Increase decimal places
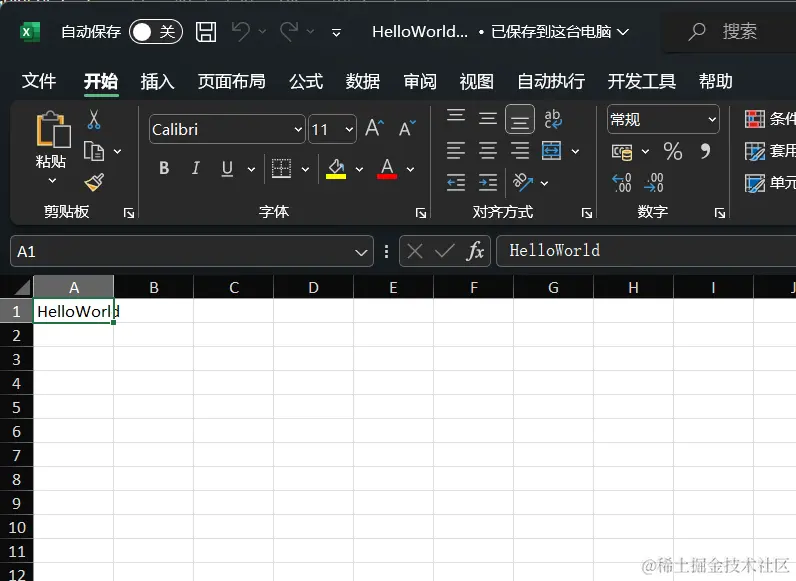 622,183
